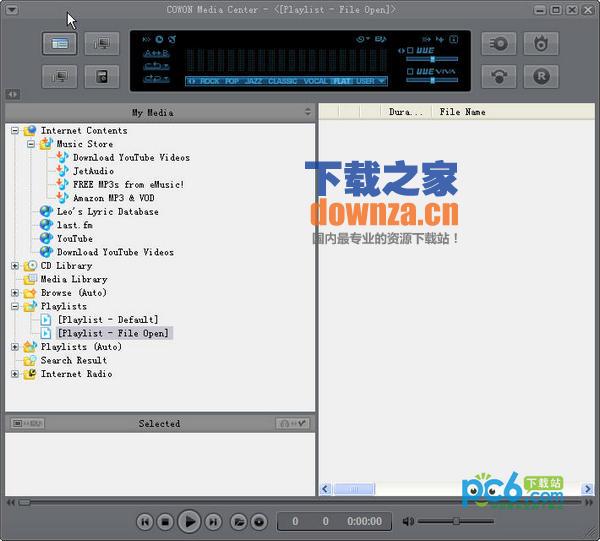
Task: Click the Open File folder icon
Action: tap(239, 521)
